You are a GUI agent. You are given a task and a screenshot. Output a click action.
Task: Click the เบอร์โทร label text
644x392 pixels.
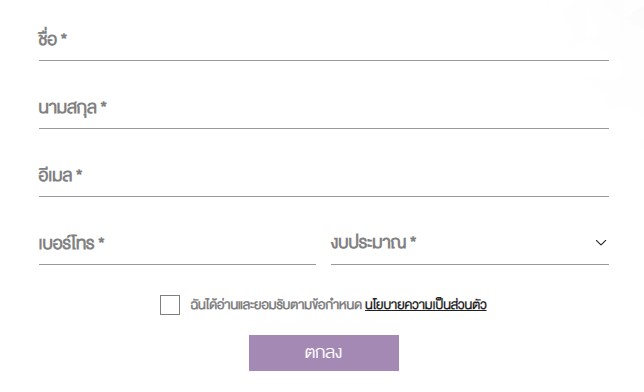[x=67, y=242]
